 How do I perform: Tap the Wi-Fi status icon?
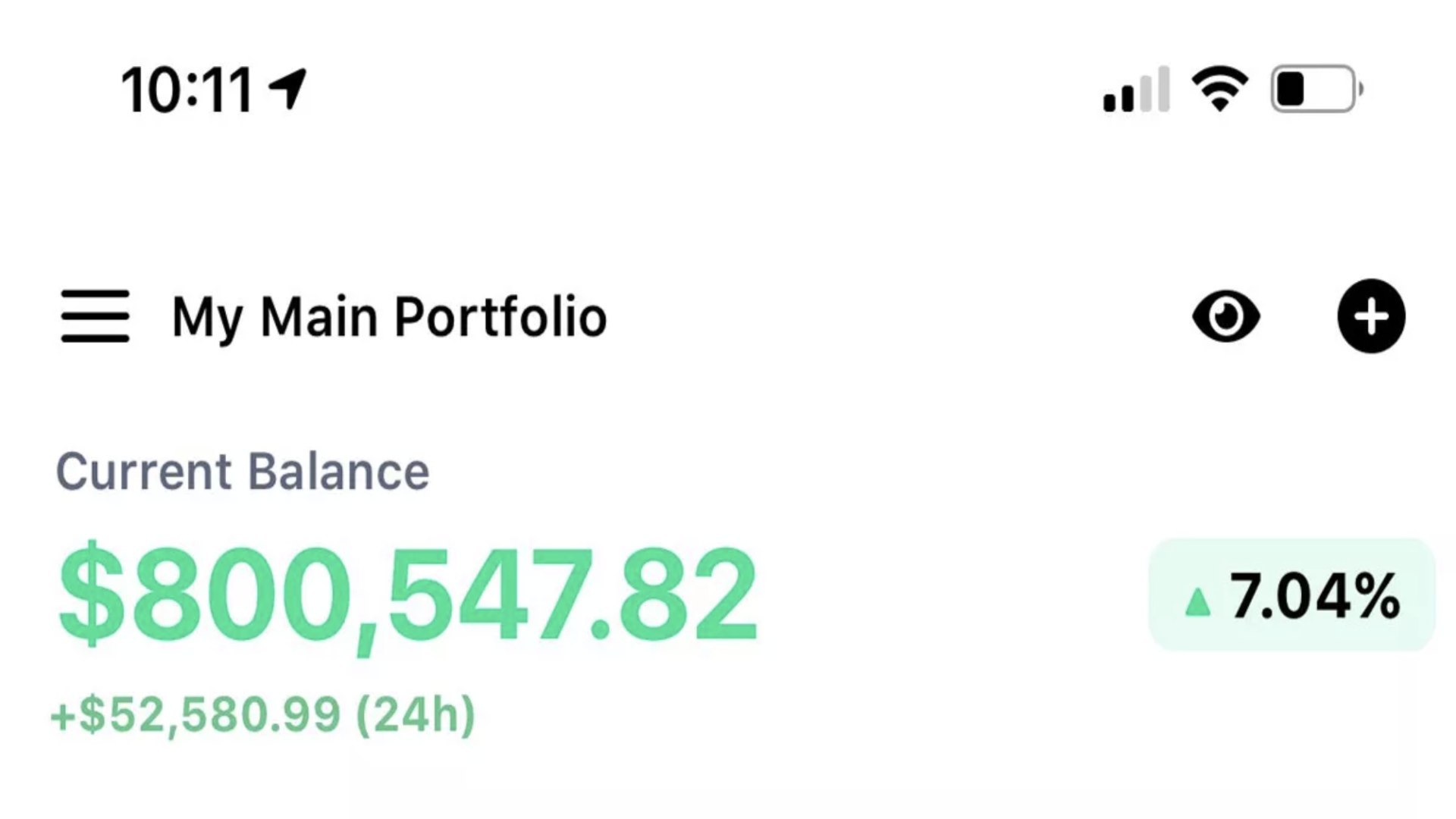(x=1219, y=89)
